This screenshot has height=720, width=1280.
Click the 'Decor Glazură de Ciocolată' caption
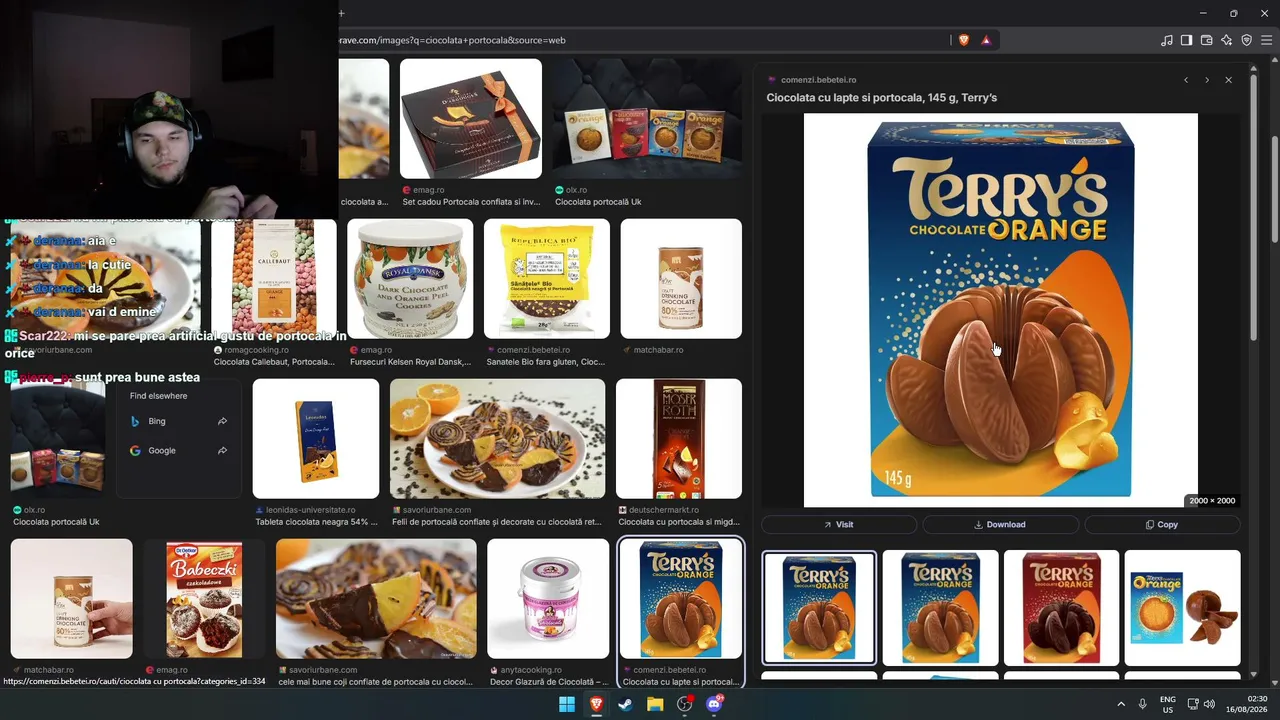click(548, 682)
